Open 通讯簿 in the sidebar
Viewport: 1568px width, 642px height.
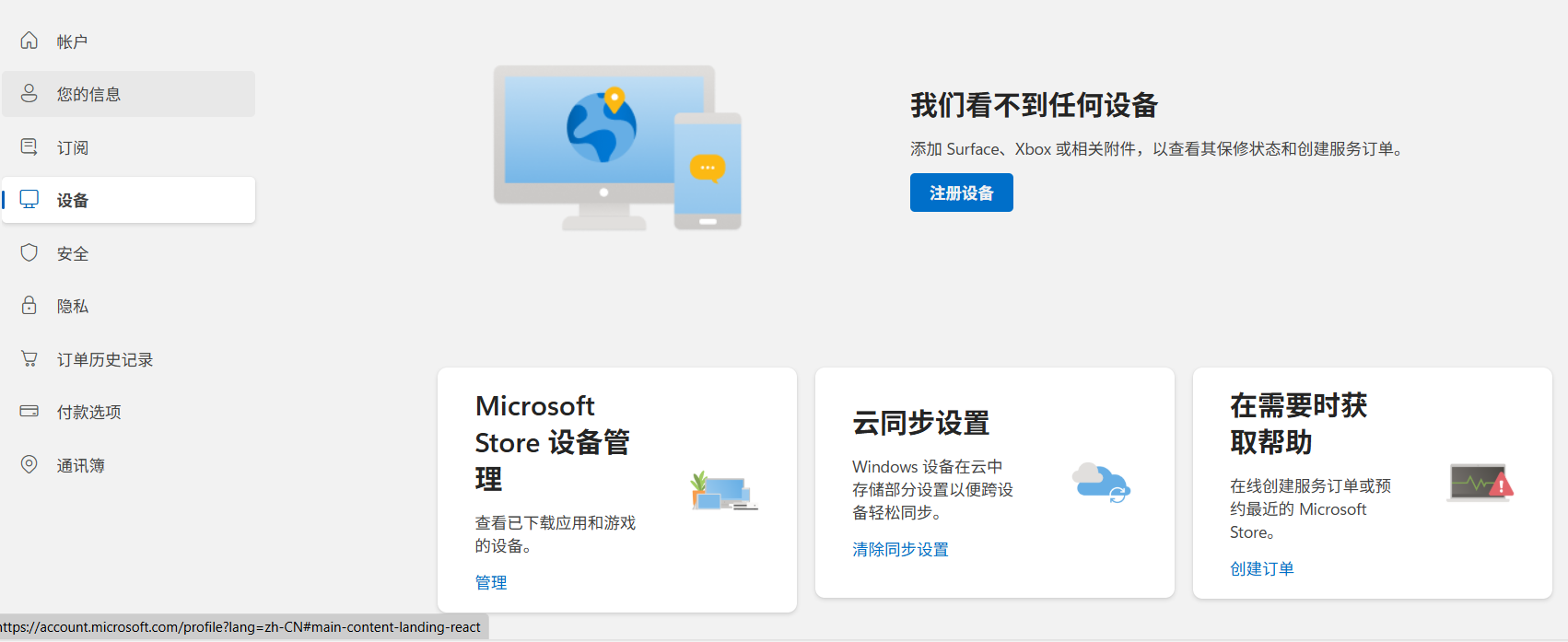click(x=129, y=465)
